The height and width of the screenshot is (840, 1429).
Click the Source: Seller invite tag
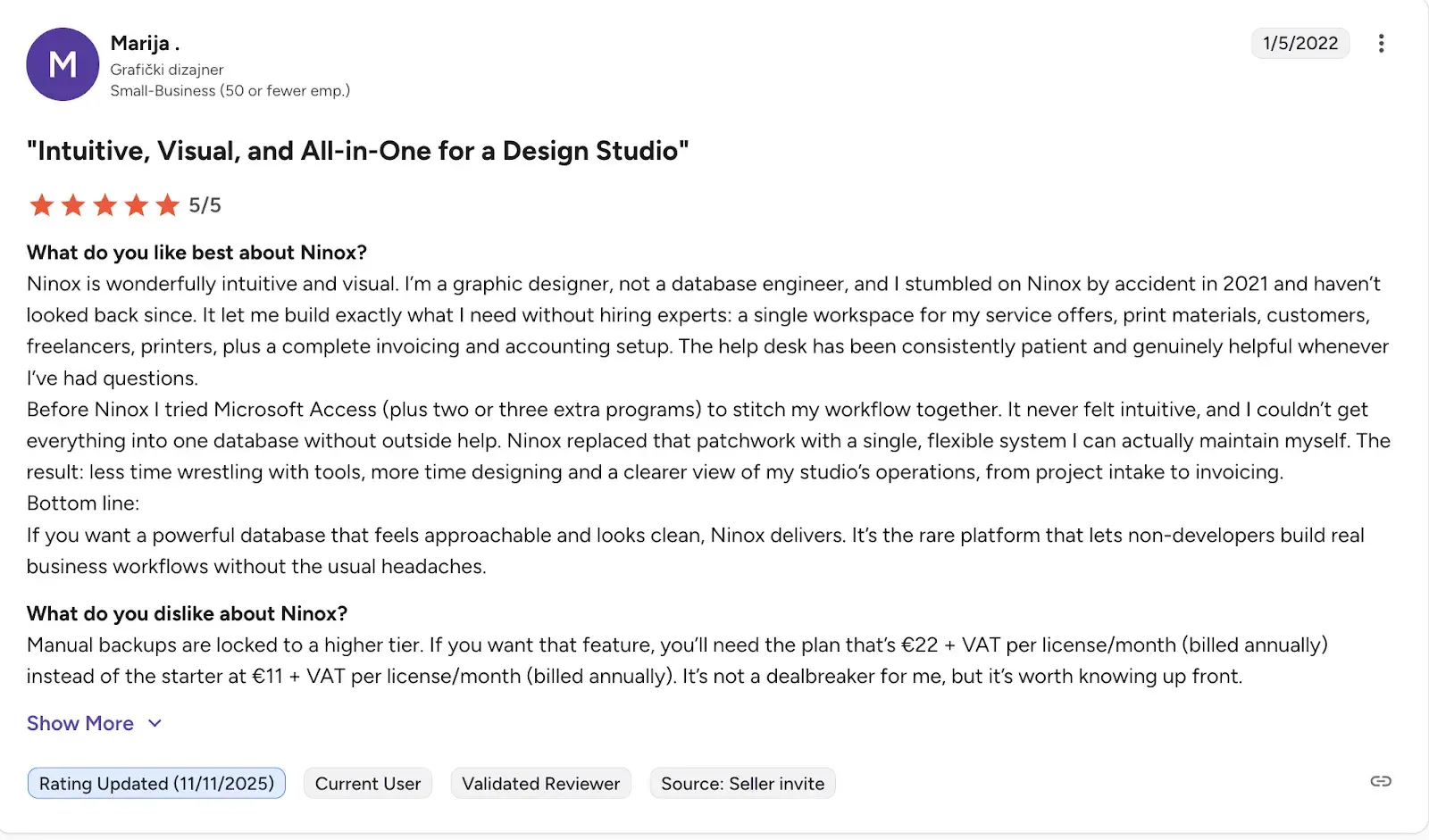point(742,783)
